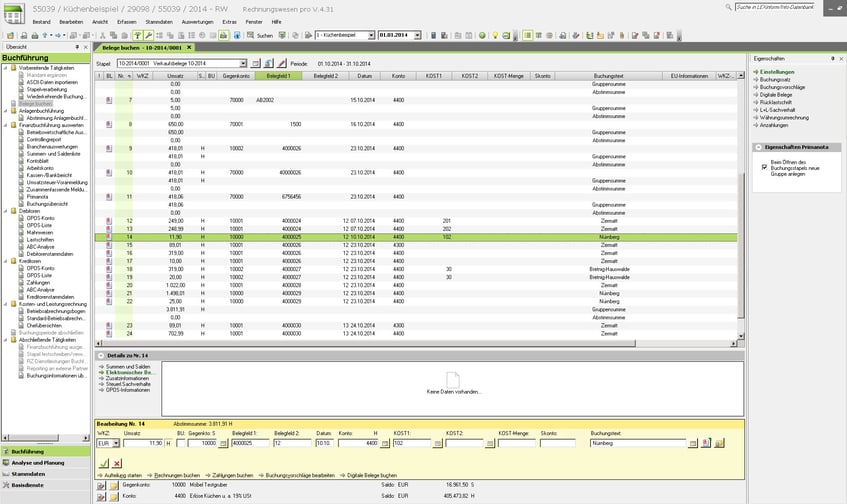Pin the Übersicht panel with the pin icon

coord(77,47)
